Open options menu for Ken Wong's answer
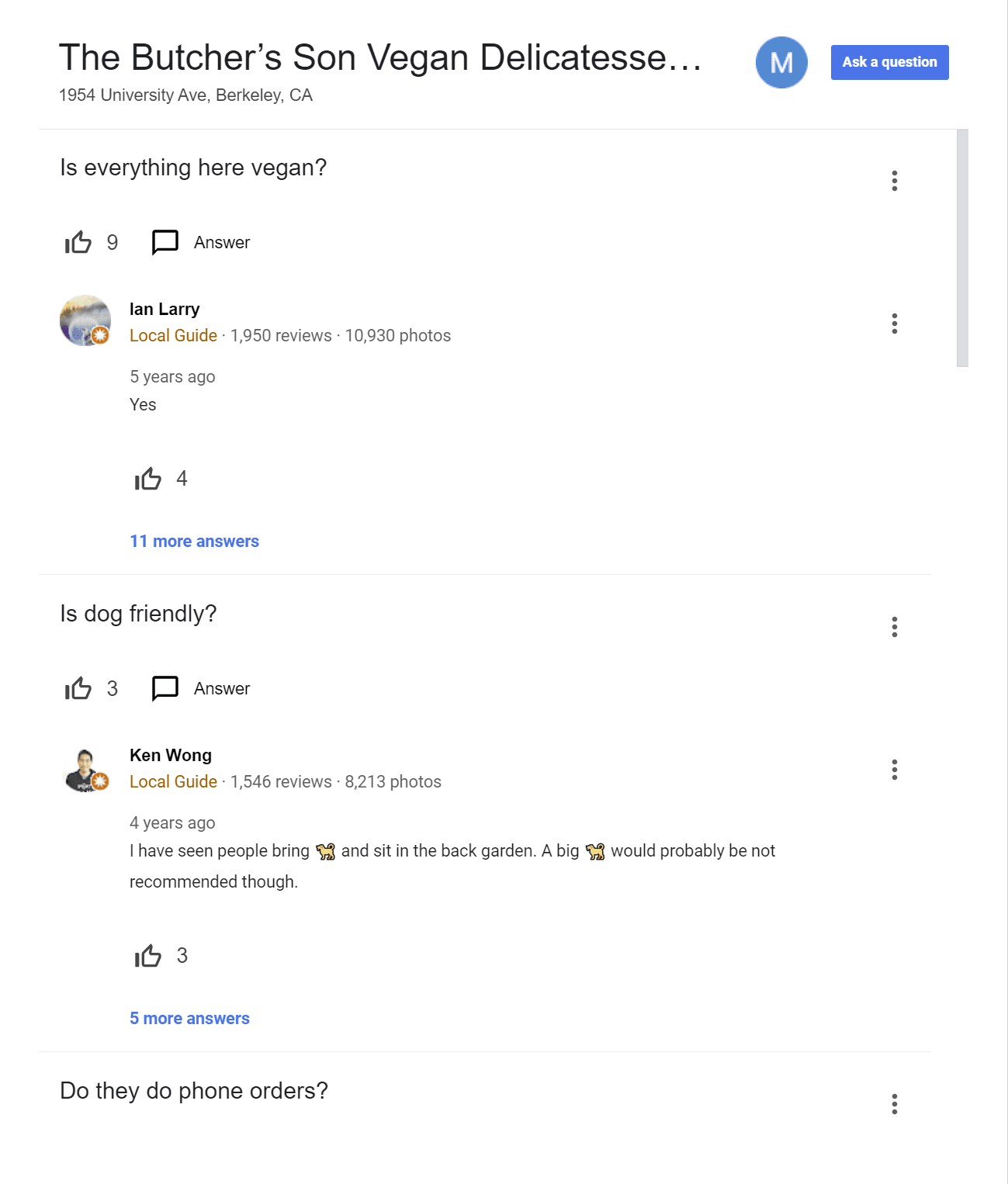1008x1184 pixels. click(895, 770)
